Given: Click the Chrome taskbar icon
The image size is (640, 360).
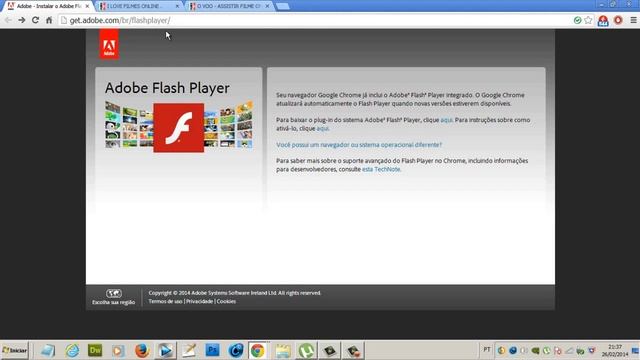Looking at the screenshot, I should point(258,350).
